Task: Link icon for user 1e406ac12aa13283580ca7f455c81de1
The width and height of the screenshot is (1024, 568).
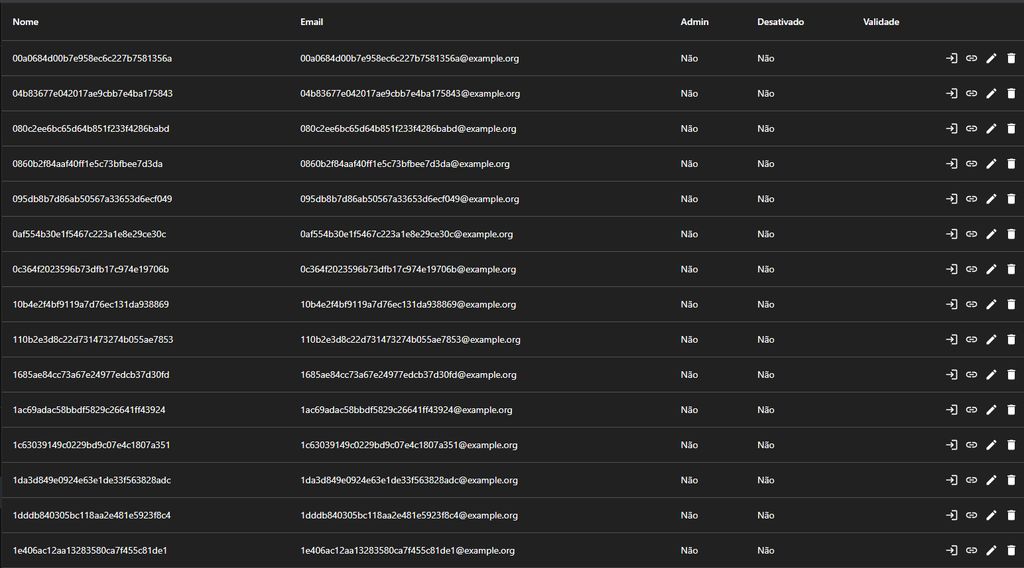Action: [x=972, y=550]
